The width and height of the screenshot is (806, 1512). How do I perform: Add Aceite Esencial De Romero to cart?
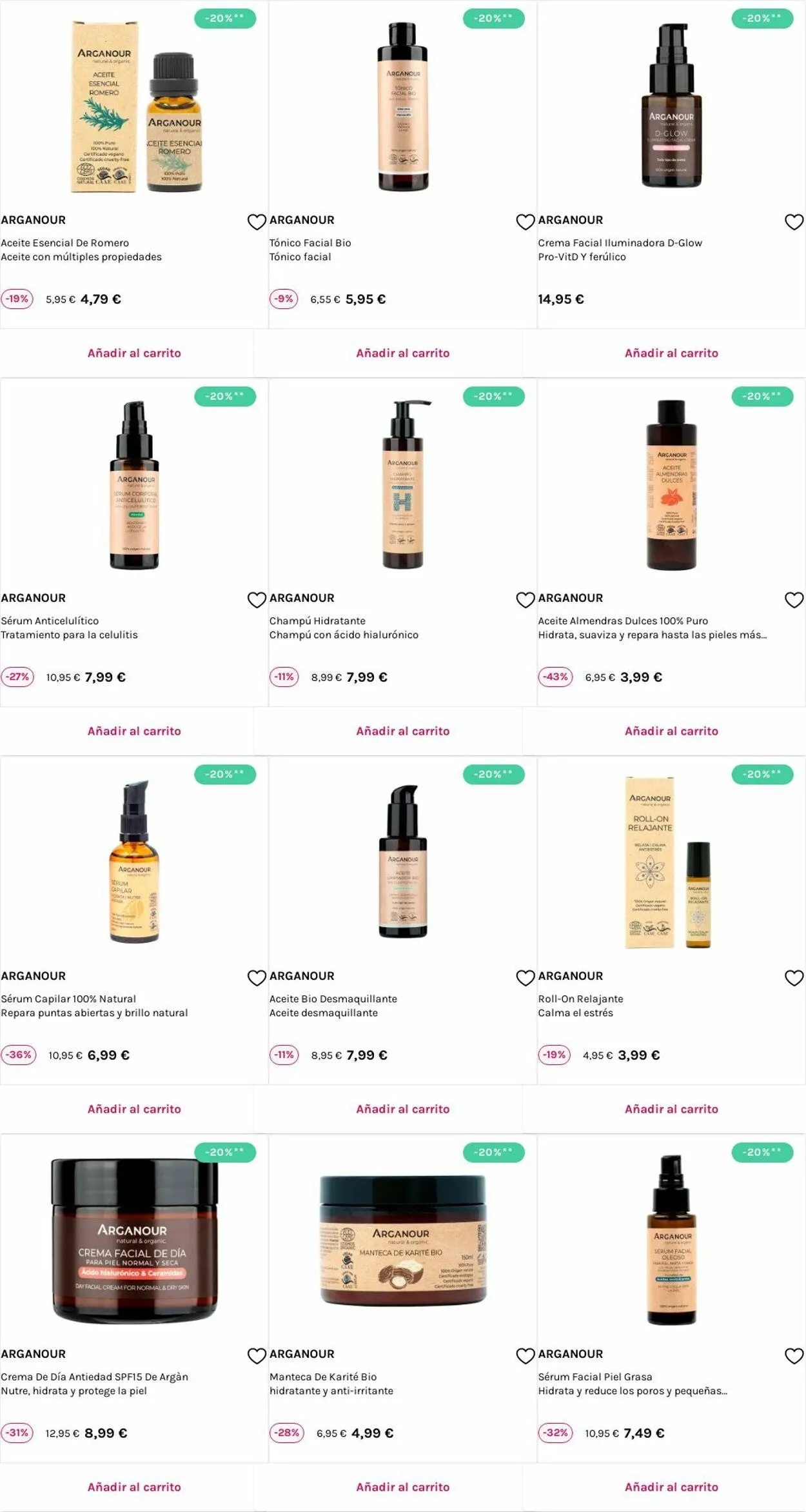click(x=134, y=353)
